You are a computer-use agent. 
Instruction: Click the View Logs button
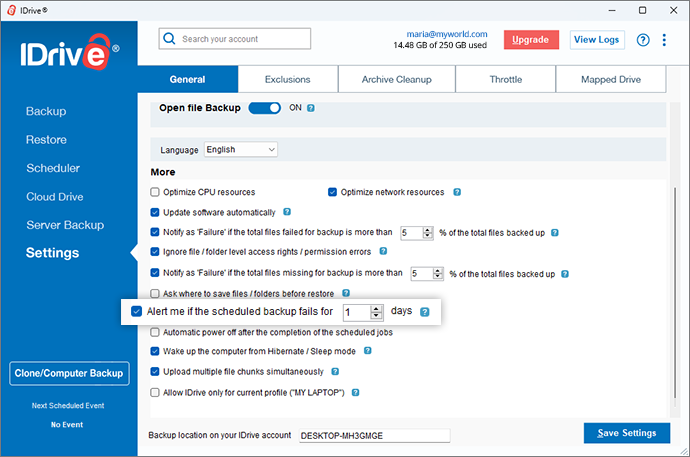tap(597, 40)
